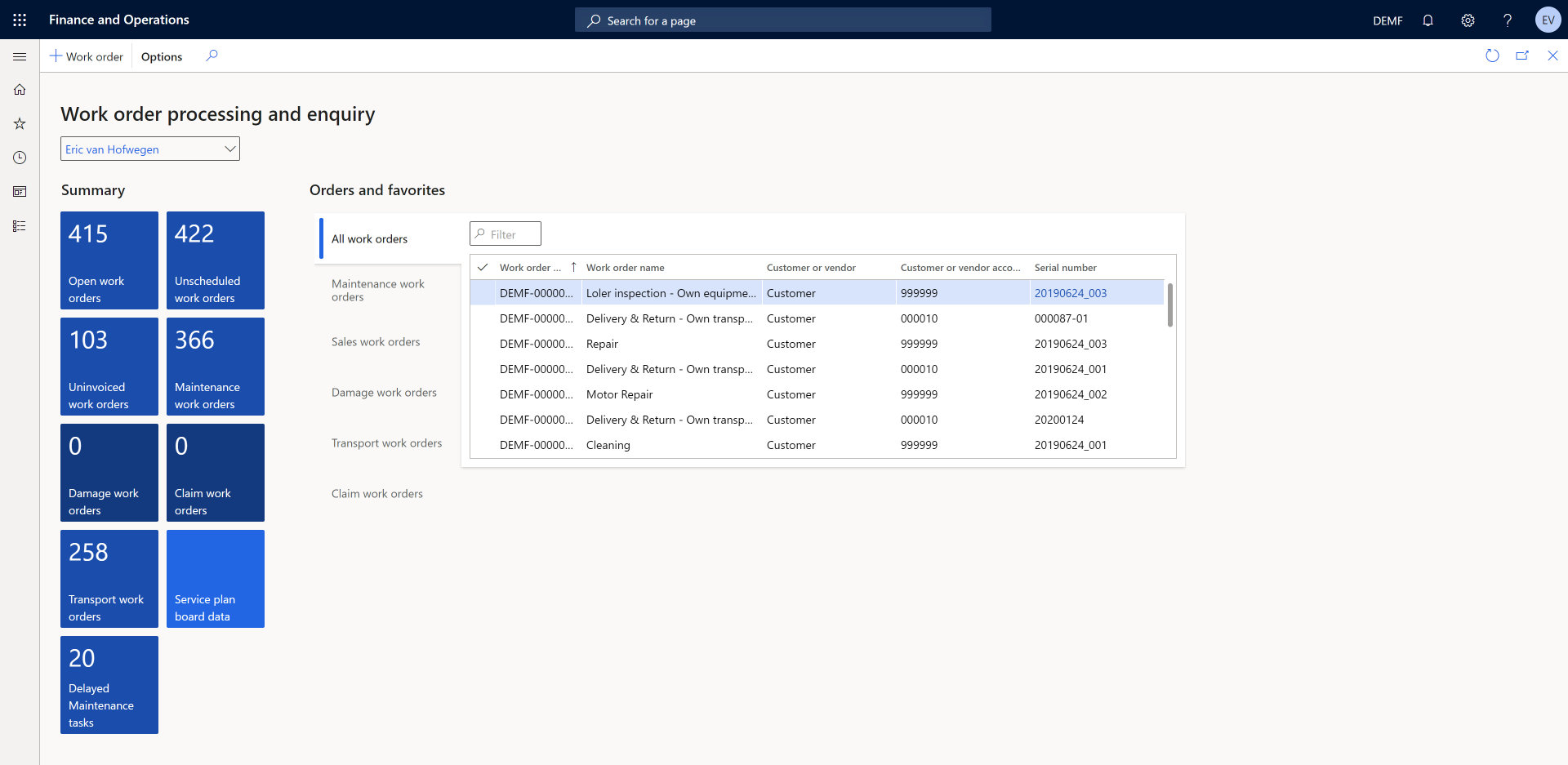The width and height of the screenshot is (1568, 765).
Task: Open page in new window
Action: pyautogui.click(x=1522, y=56)
